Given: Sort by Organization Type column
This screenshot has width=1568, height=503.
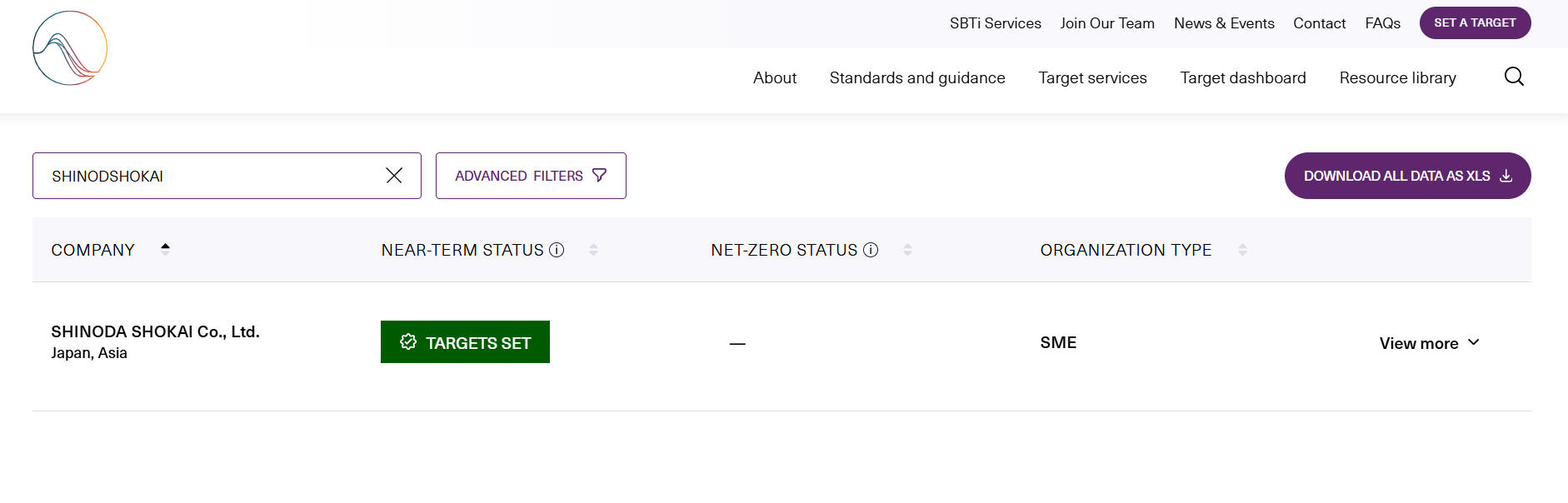Looking at the screenshot, I should (1242, 250).
